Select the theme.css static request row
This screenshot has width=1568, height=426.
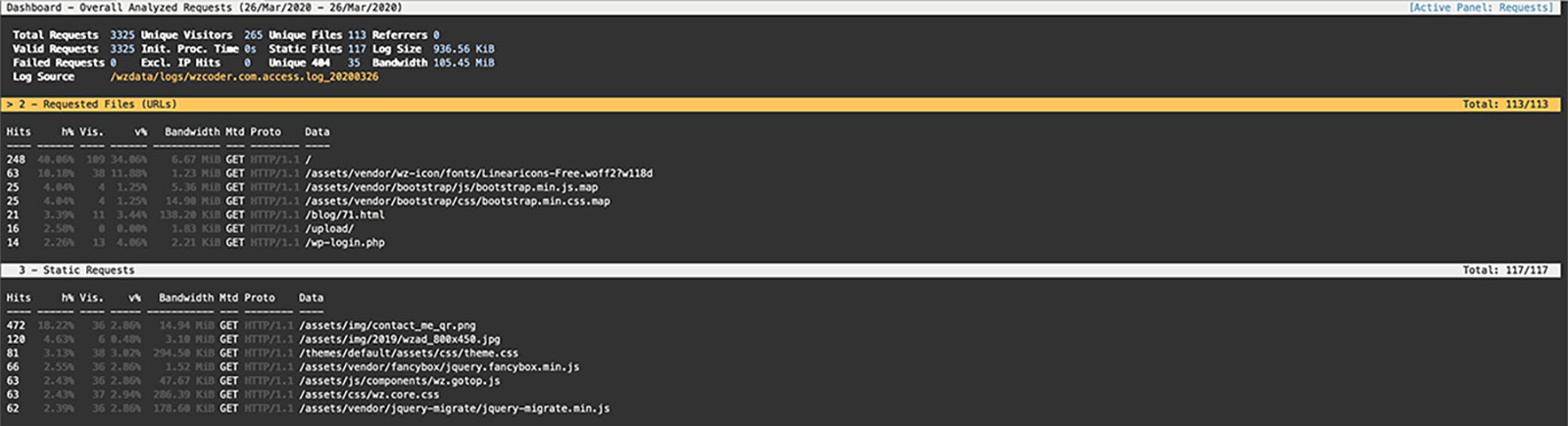tap(409, 353)
